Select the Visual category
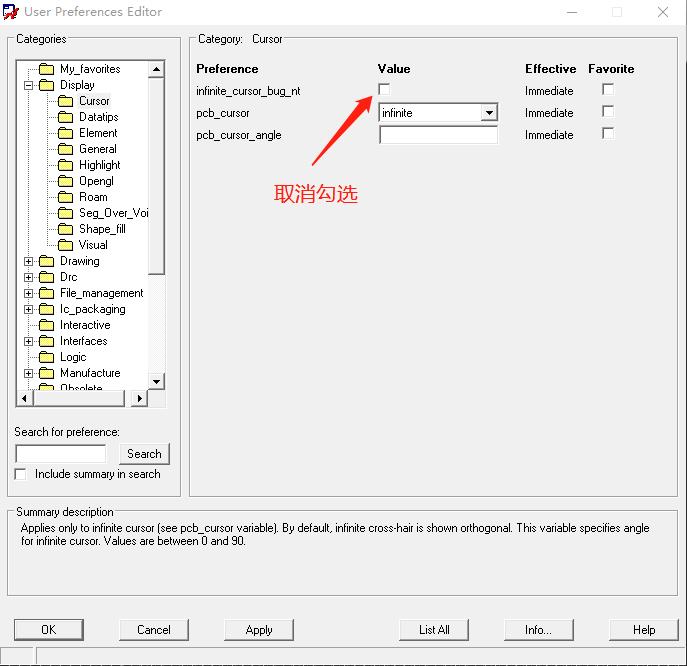This screenshot has height=666, width=687. click(93, 245)
